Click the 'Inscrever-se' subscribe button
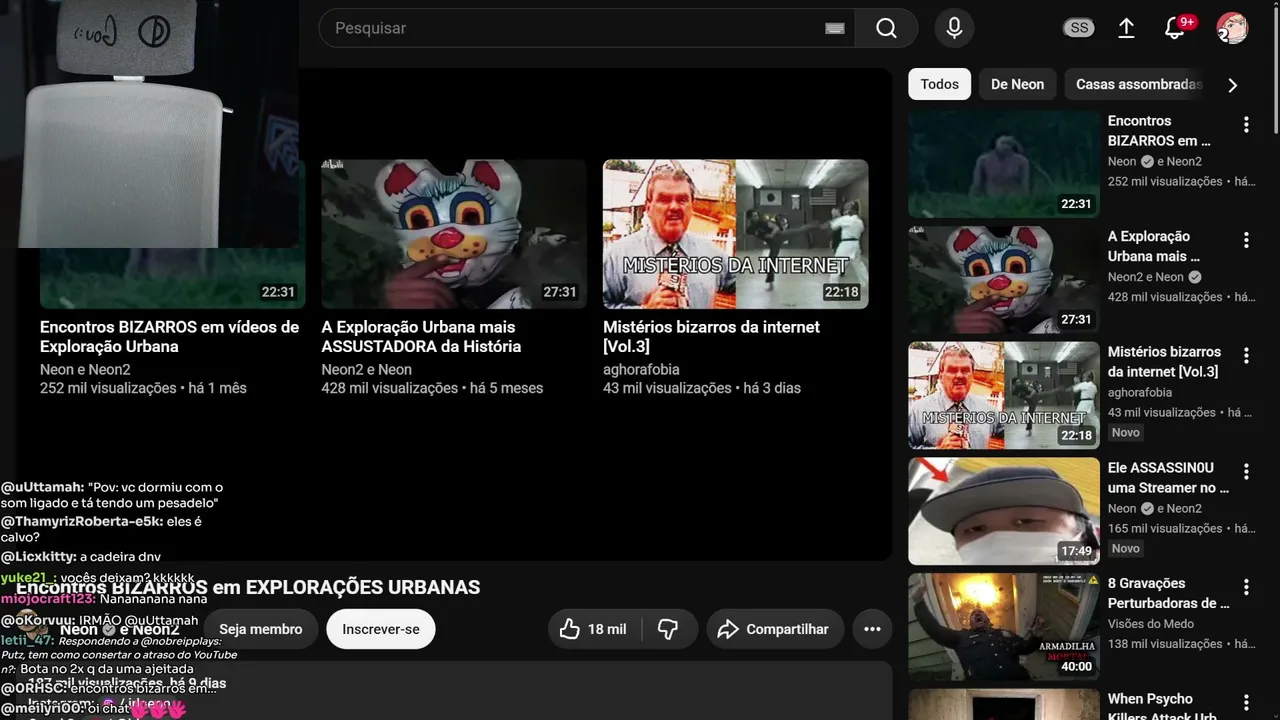Screen dimensions: 1280x720 (x=381, y=629)
